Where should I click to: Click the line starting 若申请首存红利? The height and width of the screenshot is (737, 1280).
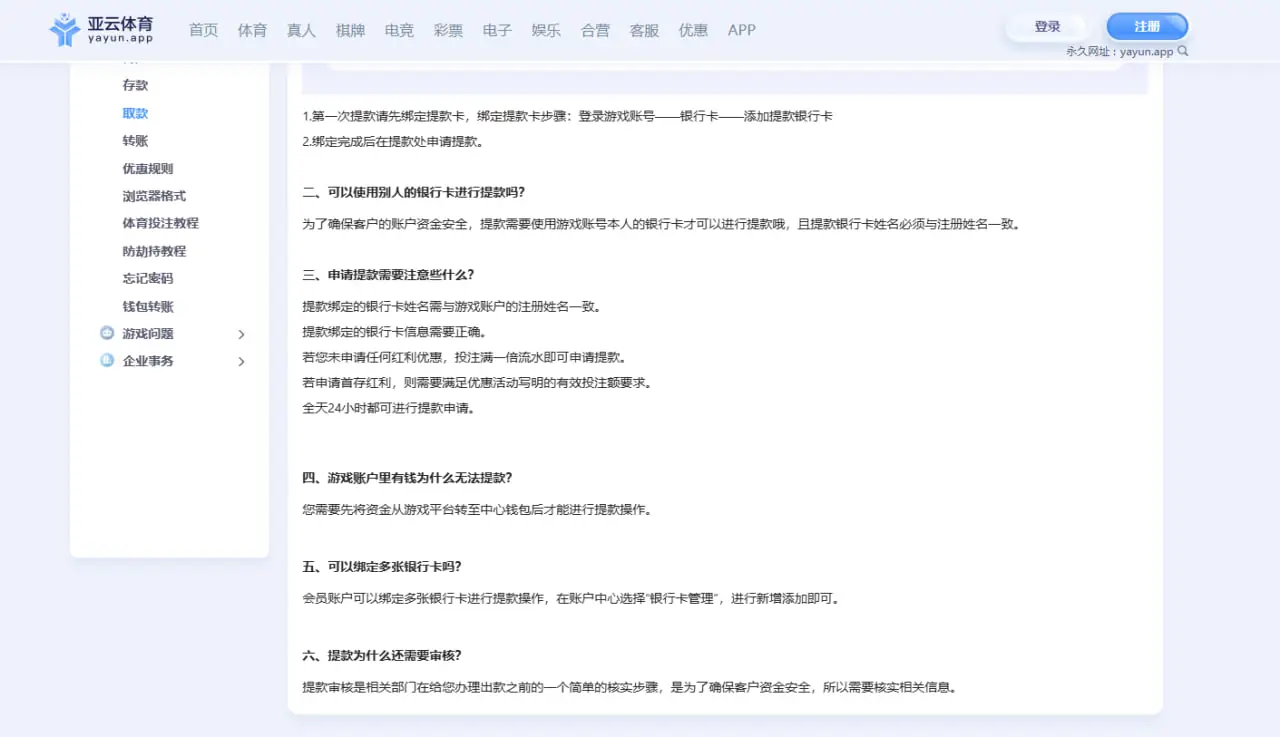coord(478,383)
